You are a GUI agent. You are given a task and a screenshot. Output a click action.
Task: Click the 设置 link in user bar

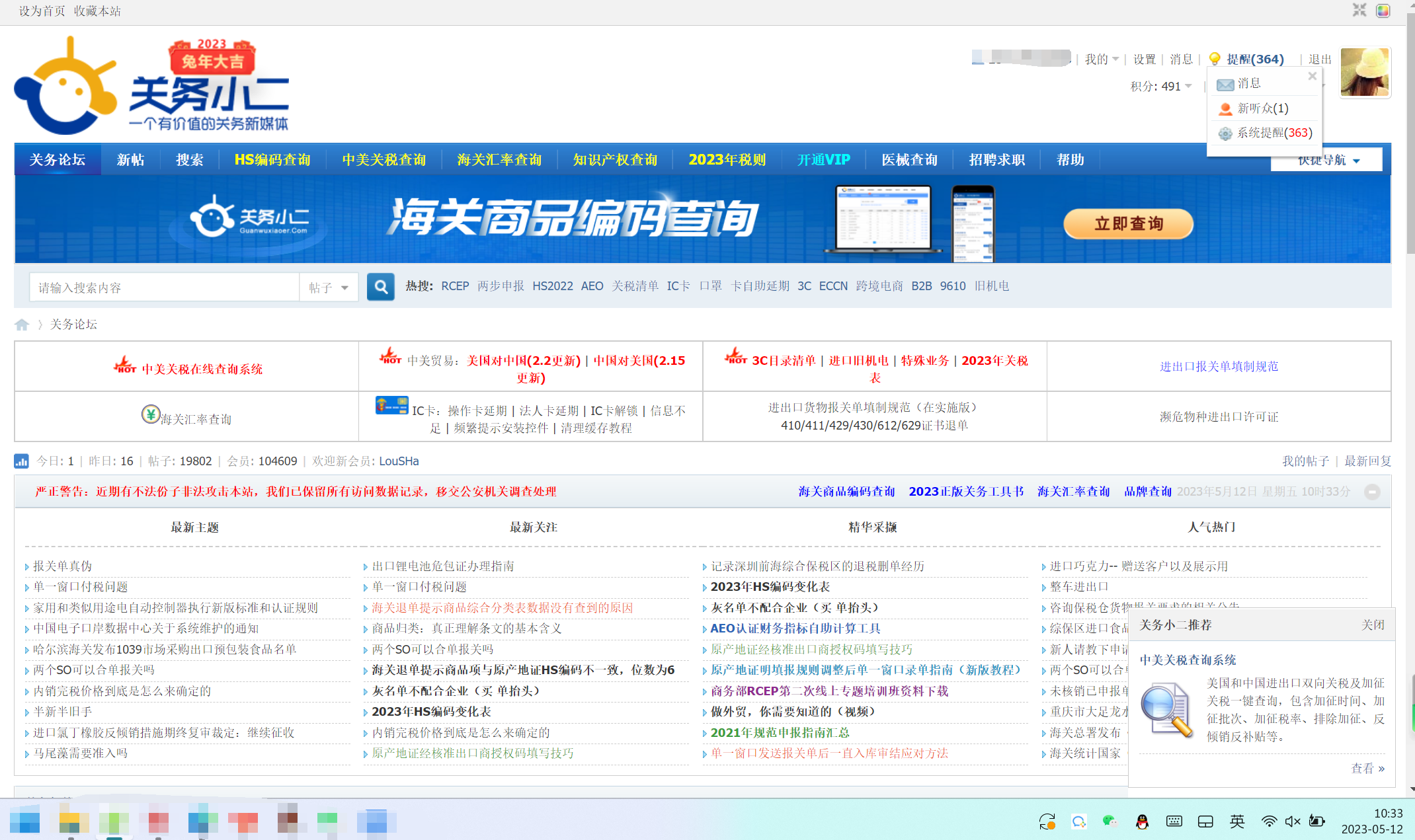[1145, 59]
